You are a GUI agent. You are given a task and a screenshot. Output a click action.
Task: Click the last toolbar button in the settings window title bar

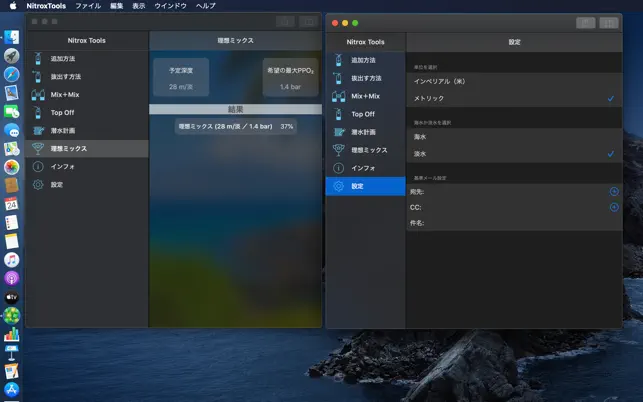click(609, 23)
